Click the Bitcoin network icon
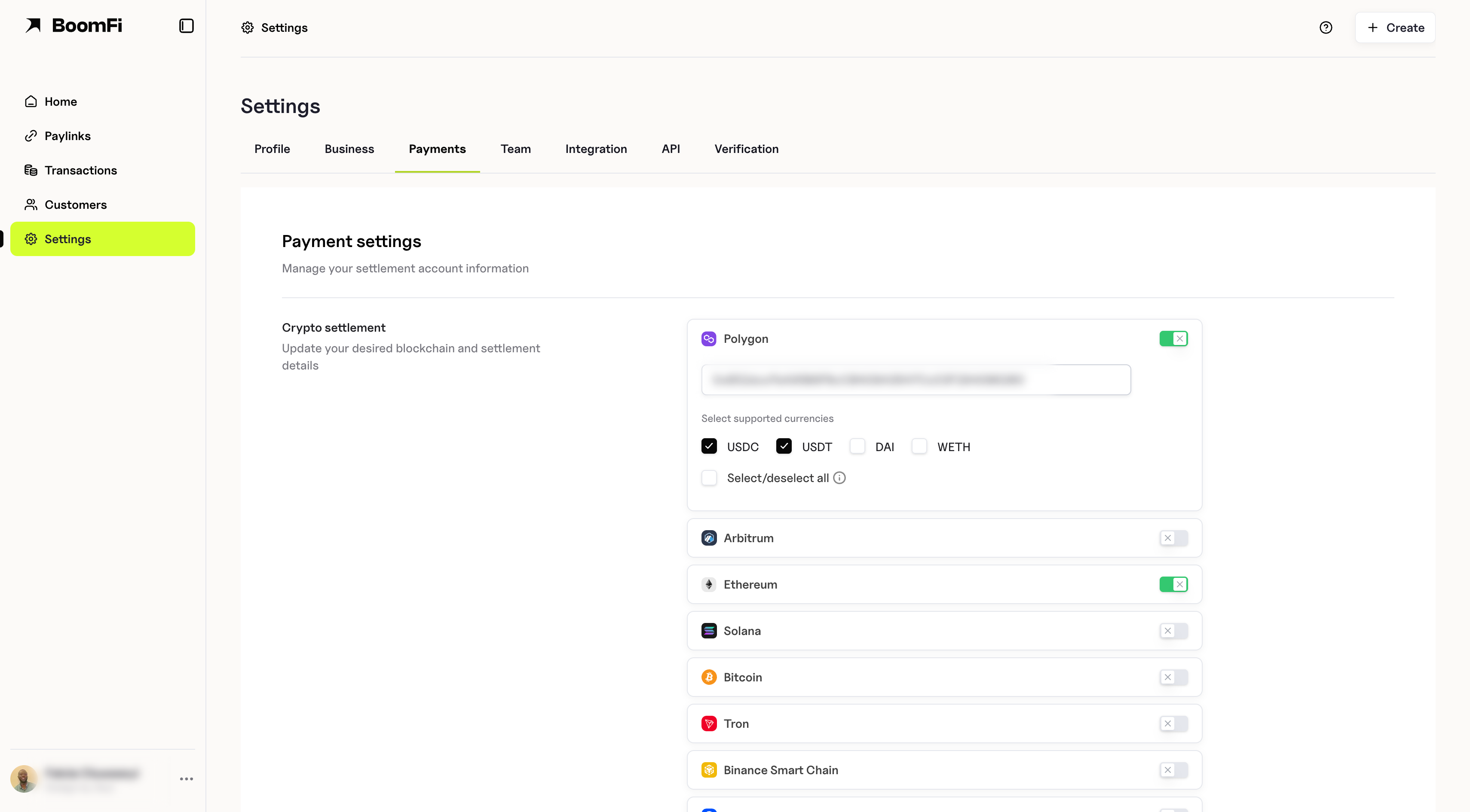The image size is (1470, 812). (708, 677)
